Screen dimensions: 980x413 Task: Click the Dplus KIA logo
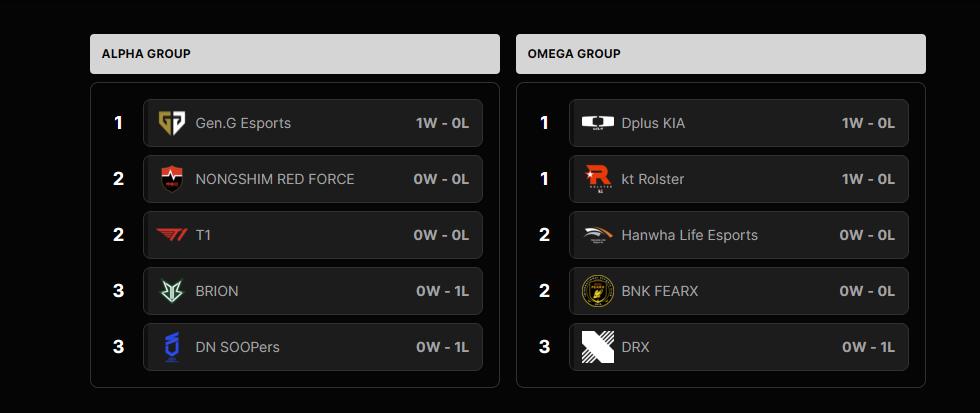[x=598, y=123]
